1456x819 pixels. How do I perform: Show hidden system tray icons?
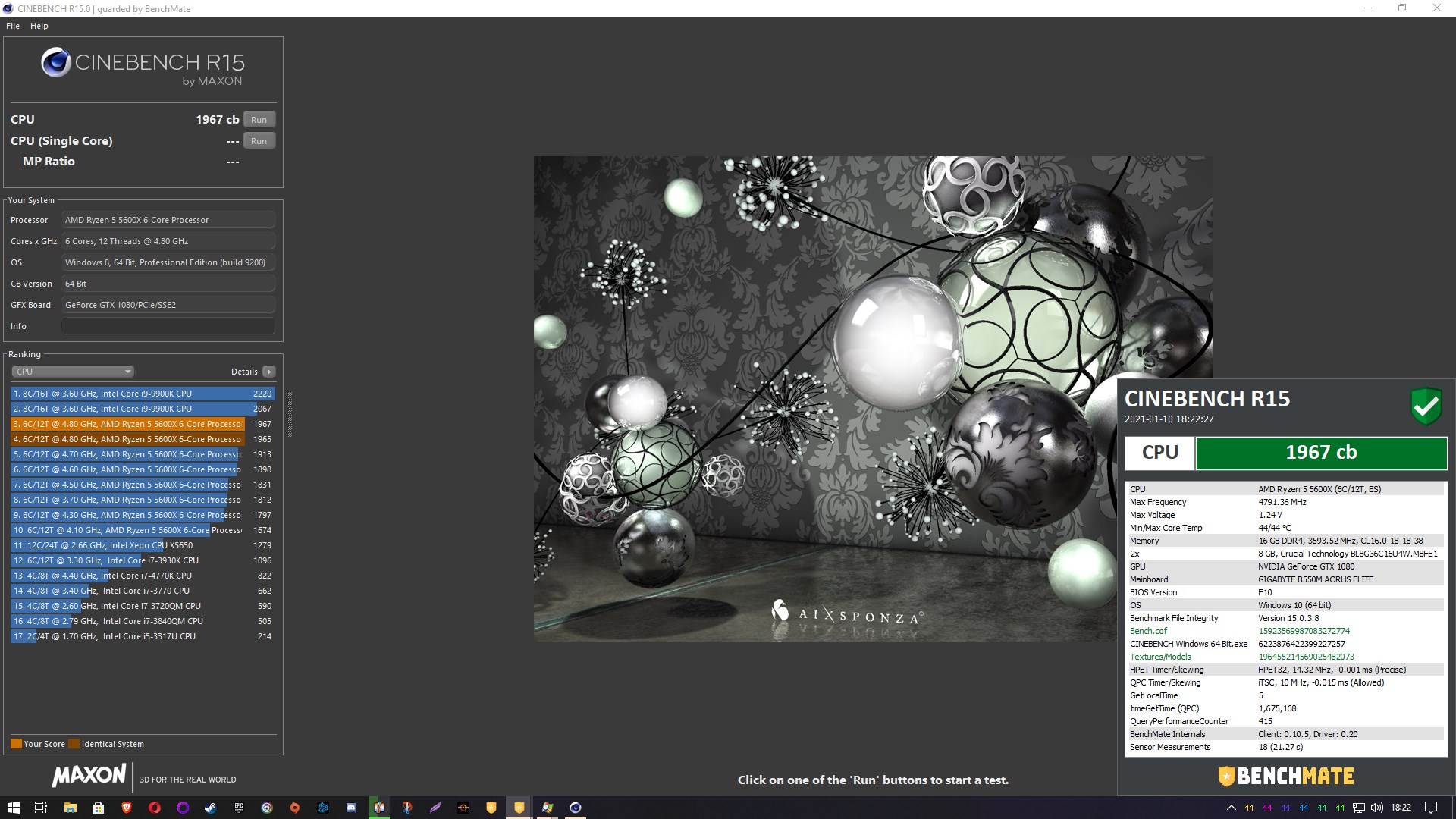tap(1231, 808)
